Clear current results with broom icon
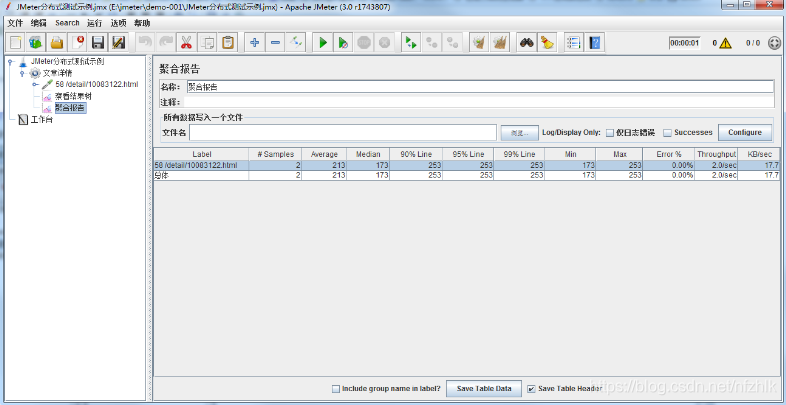 [x=479, y=43]
